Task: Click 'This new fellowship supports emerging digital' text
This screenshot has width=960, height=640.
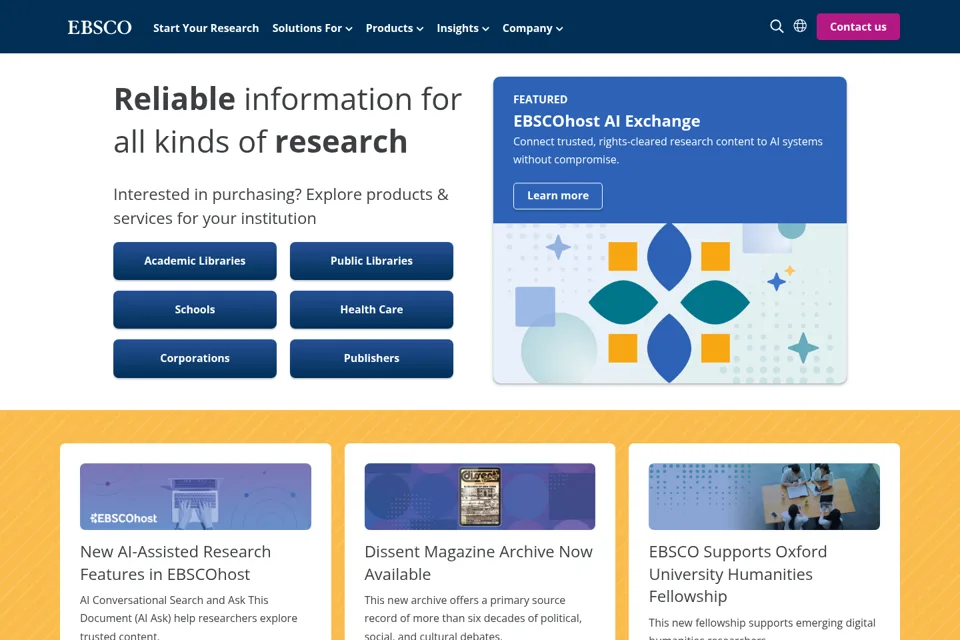Action: coord(762,623)
